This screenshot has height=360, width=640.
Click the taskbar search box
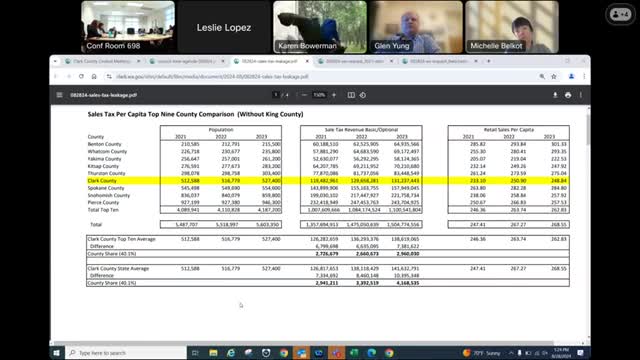(126, 353)
